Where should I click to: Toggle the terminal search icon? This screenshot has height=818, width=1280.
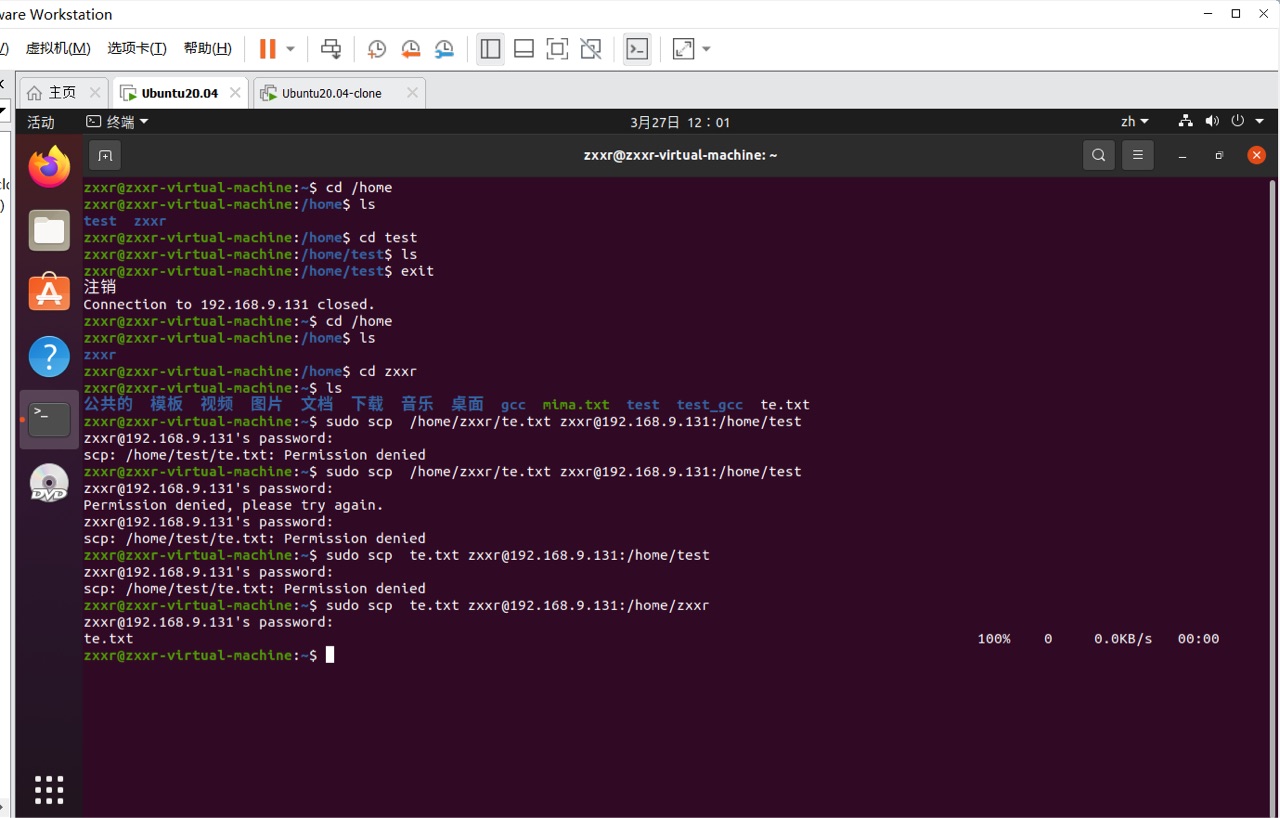(1098, 155)
